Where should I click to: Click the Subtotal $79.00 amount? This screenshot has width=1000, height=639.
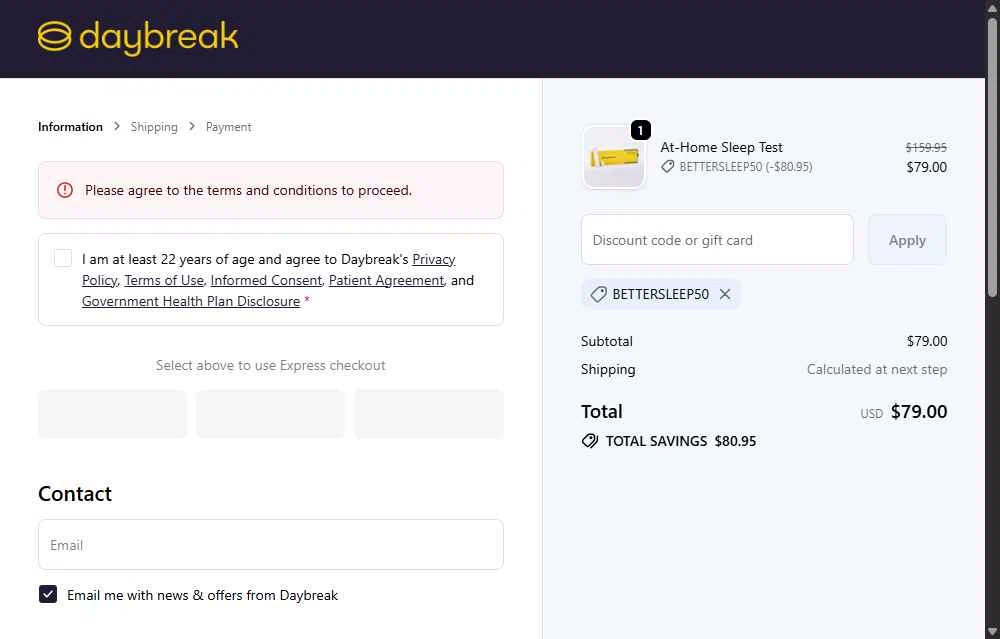pos(927,341)
